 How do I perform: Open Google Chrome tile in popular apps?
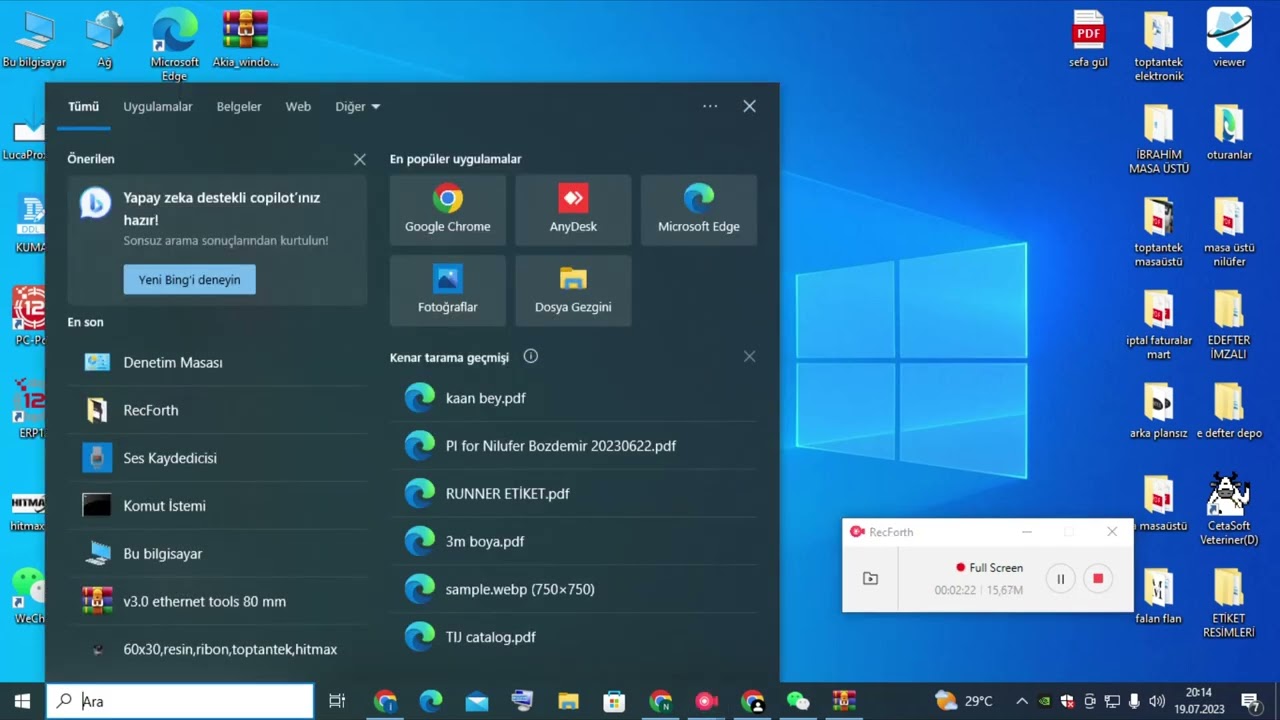tap(447, 210)
